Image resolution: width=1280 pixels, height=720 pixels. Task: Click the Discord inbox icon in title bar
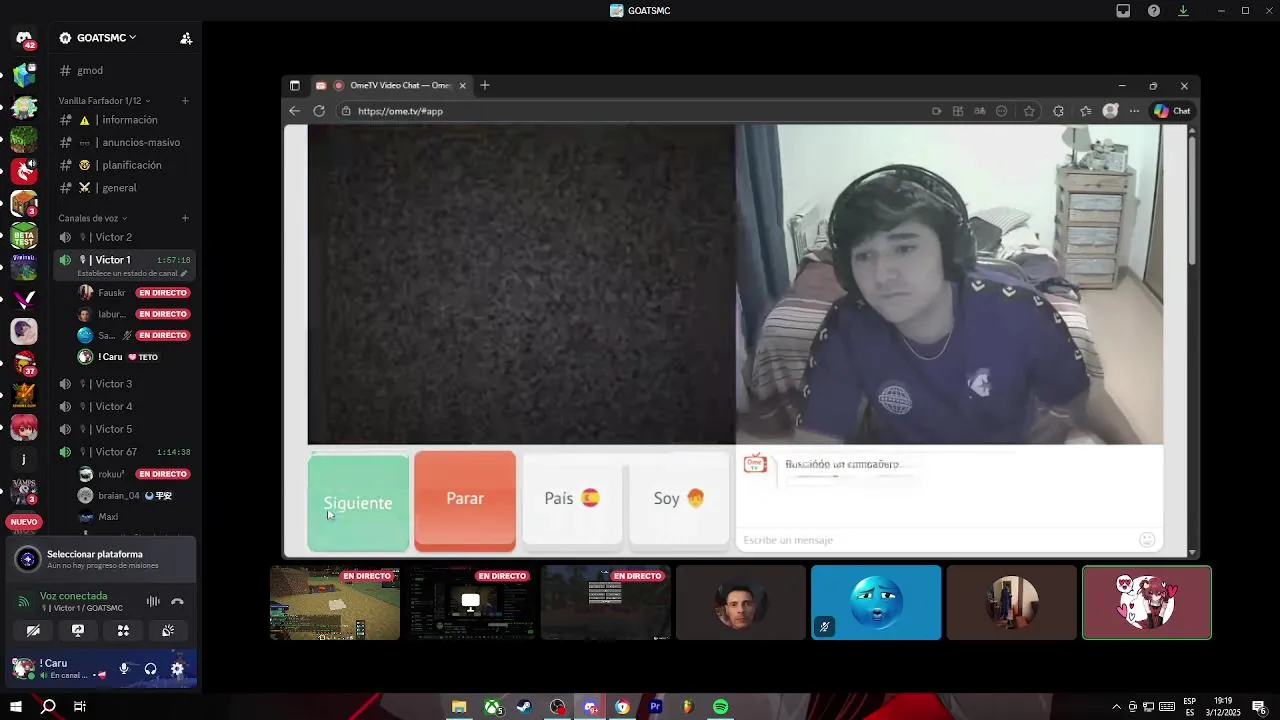[x=1123, y=11]
